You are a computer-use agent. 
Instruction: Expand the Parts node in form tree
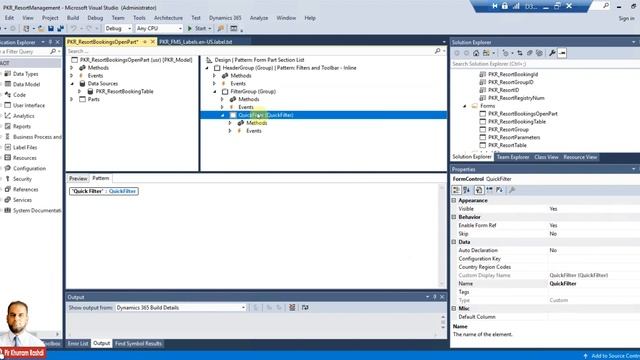pos(72,99)
